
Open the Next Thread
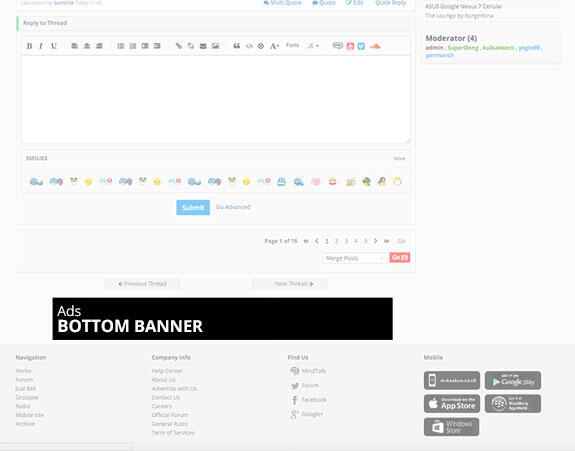[290, 284]
